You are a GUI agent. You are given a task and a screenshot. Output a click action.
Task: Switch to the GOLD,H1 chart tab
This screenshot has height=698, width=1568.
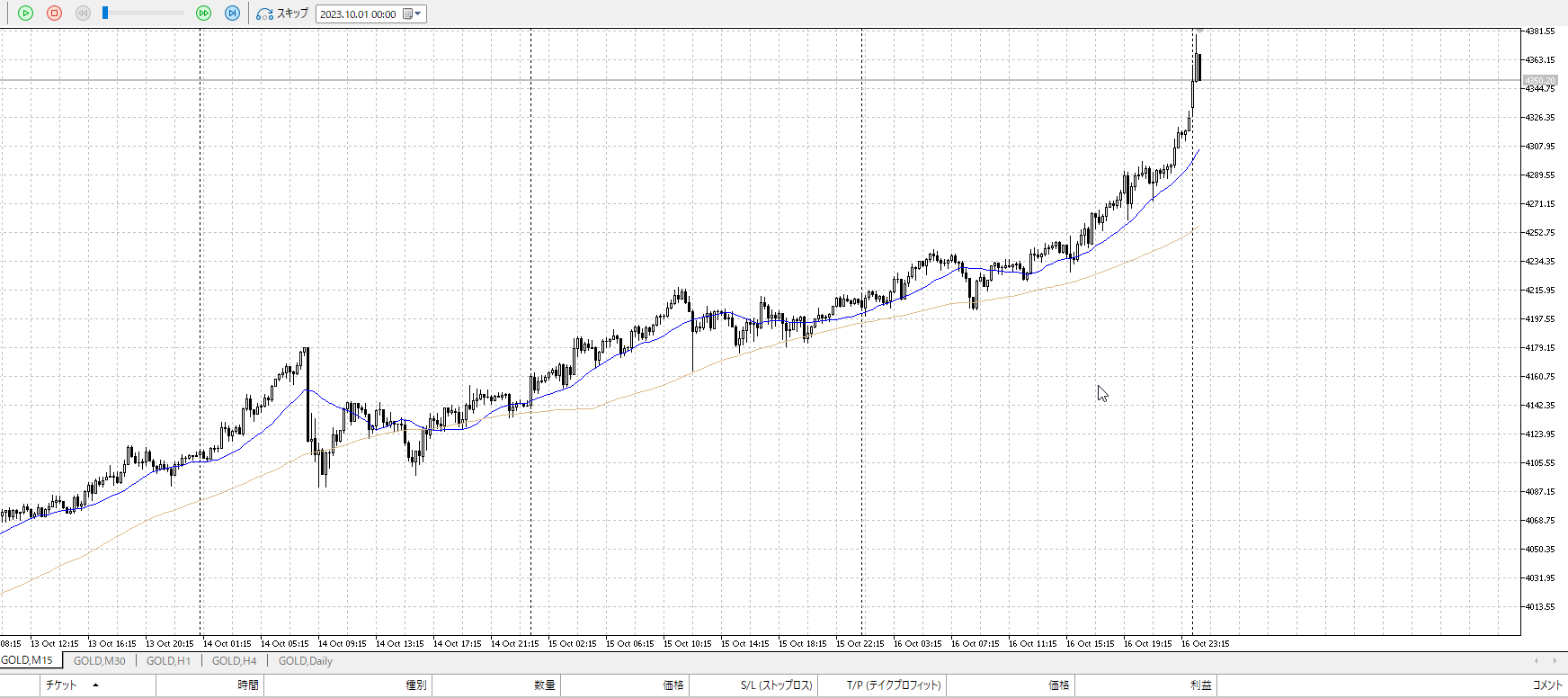(x=168, y=661)
